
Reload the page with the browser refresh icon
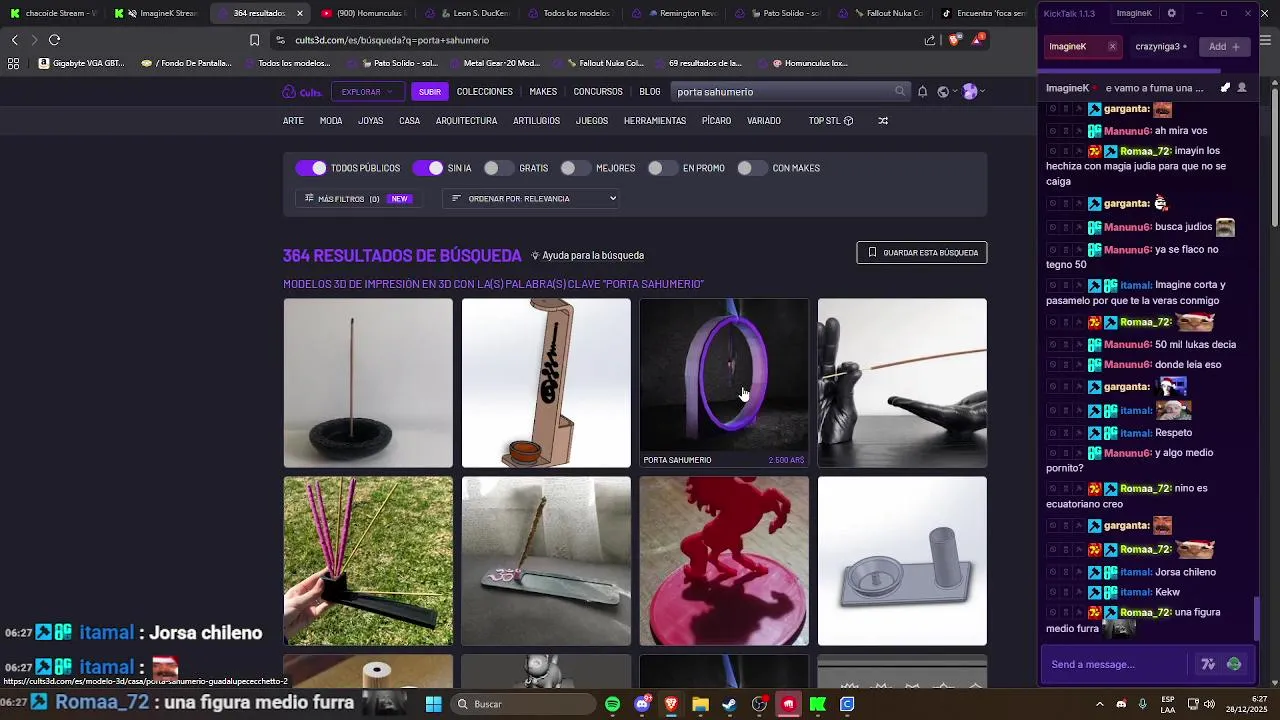[x=54, y=40]
